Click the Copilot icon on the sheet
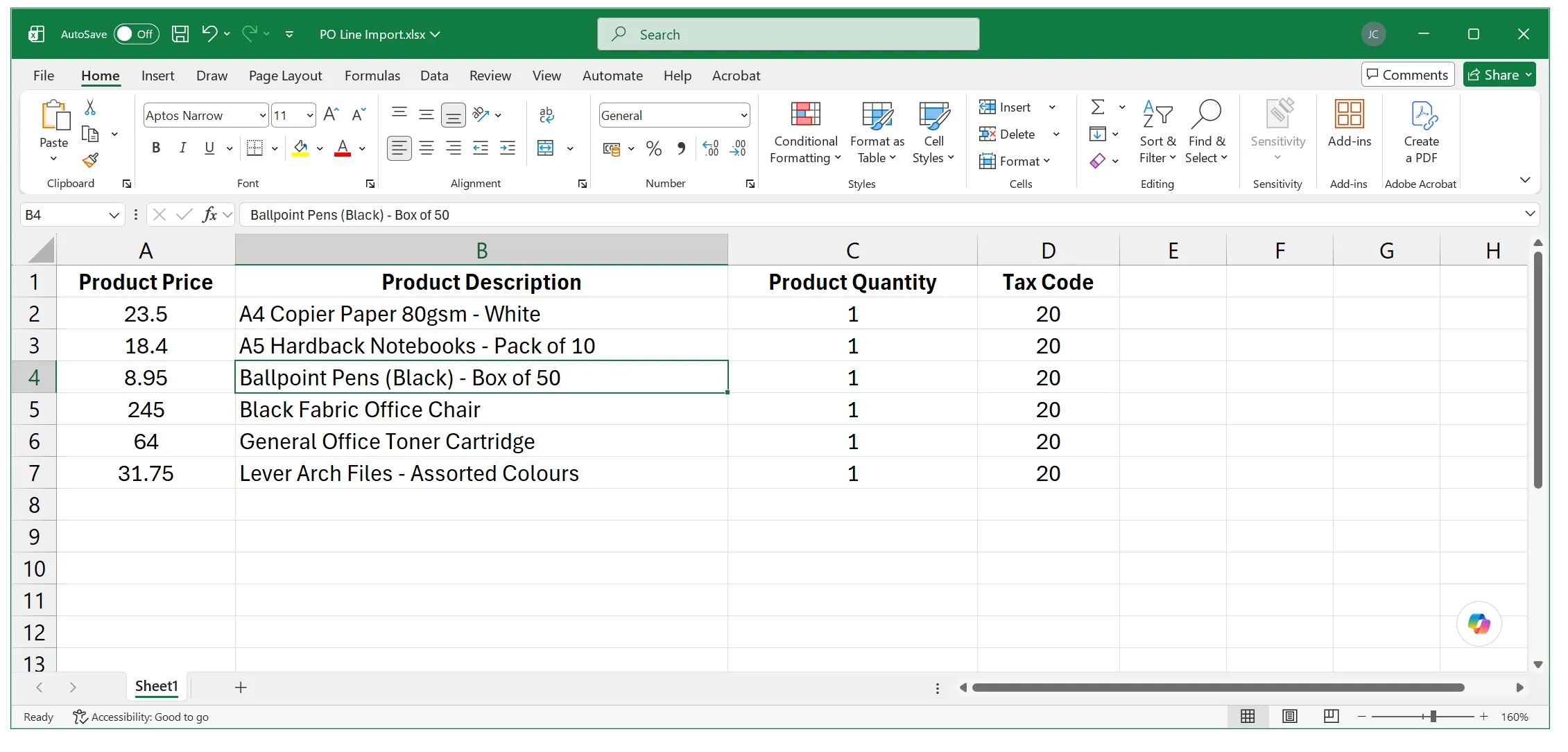This screenshot has height=752, width=1568. [1479, 624]
